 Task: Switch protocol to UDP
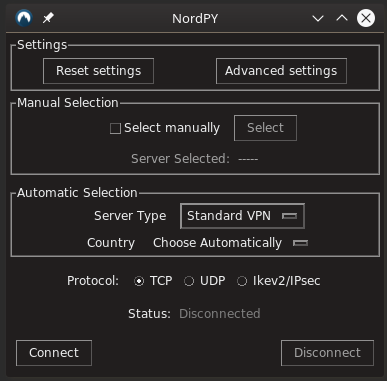pyautogui.click(x=189, y=281)
